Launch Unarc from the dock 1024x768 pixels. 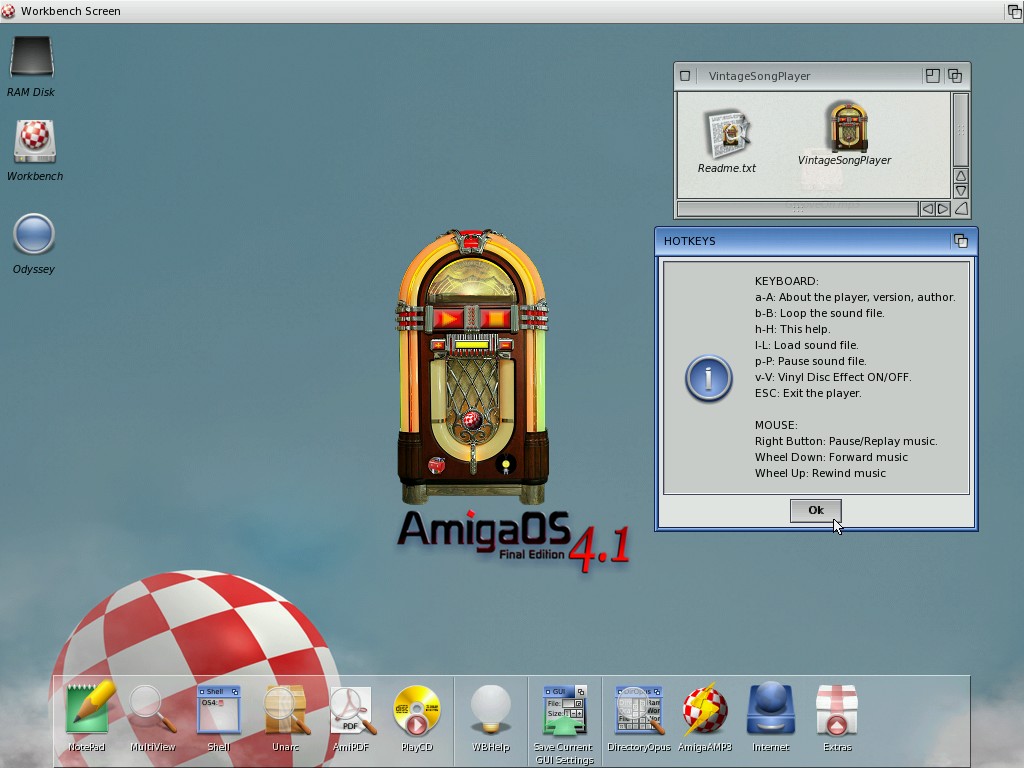pos(285,710)
